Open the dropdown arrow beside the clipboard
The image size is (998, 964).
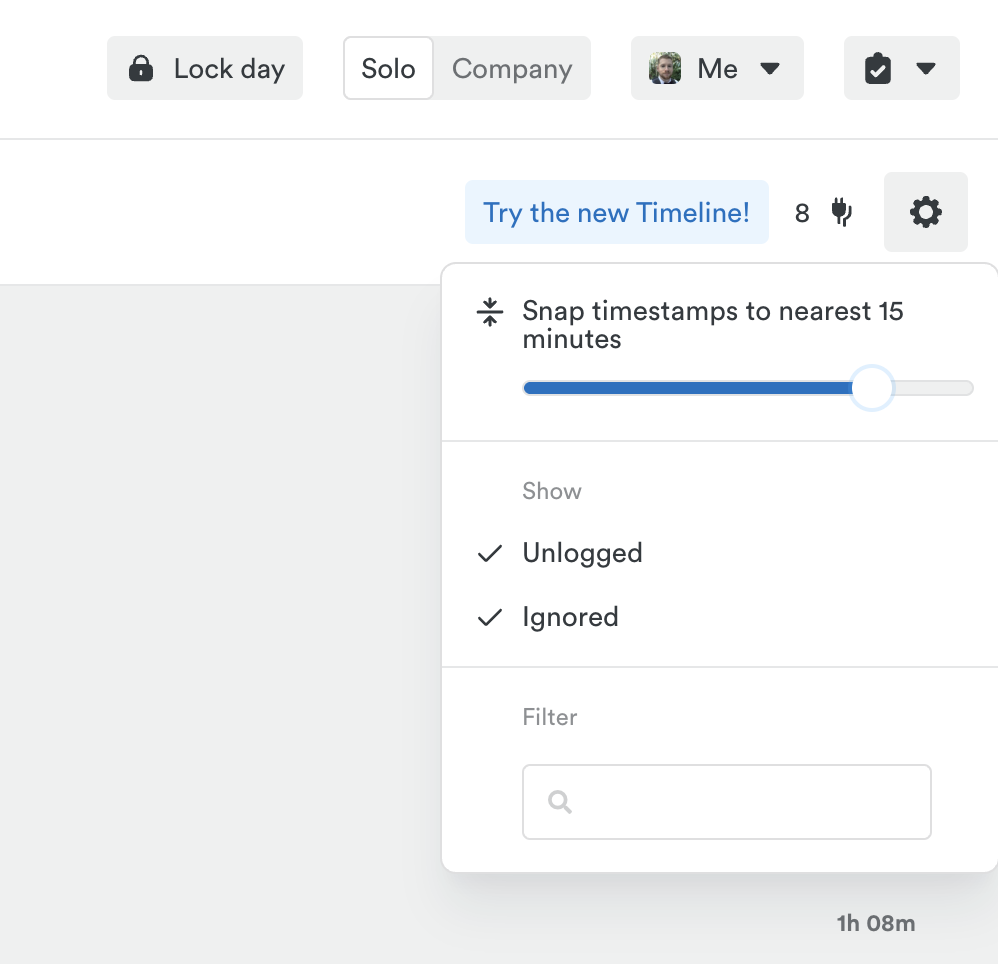pos(926,69)
